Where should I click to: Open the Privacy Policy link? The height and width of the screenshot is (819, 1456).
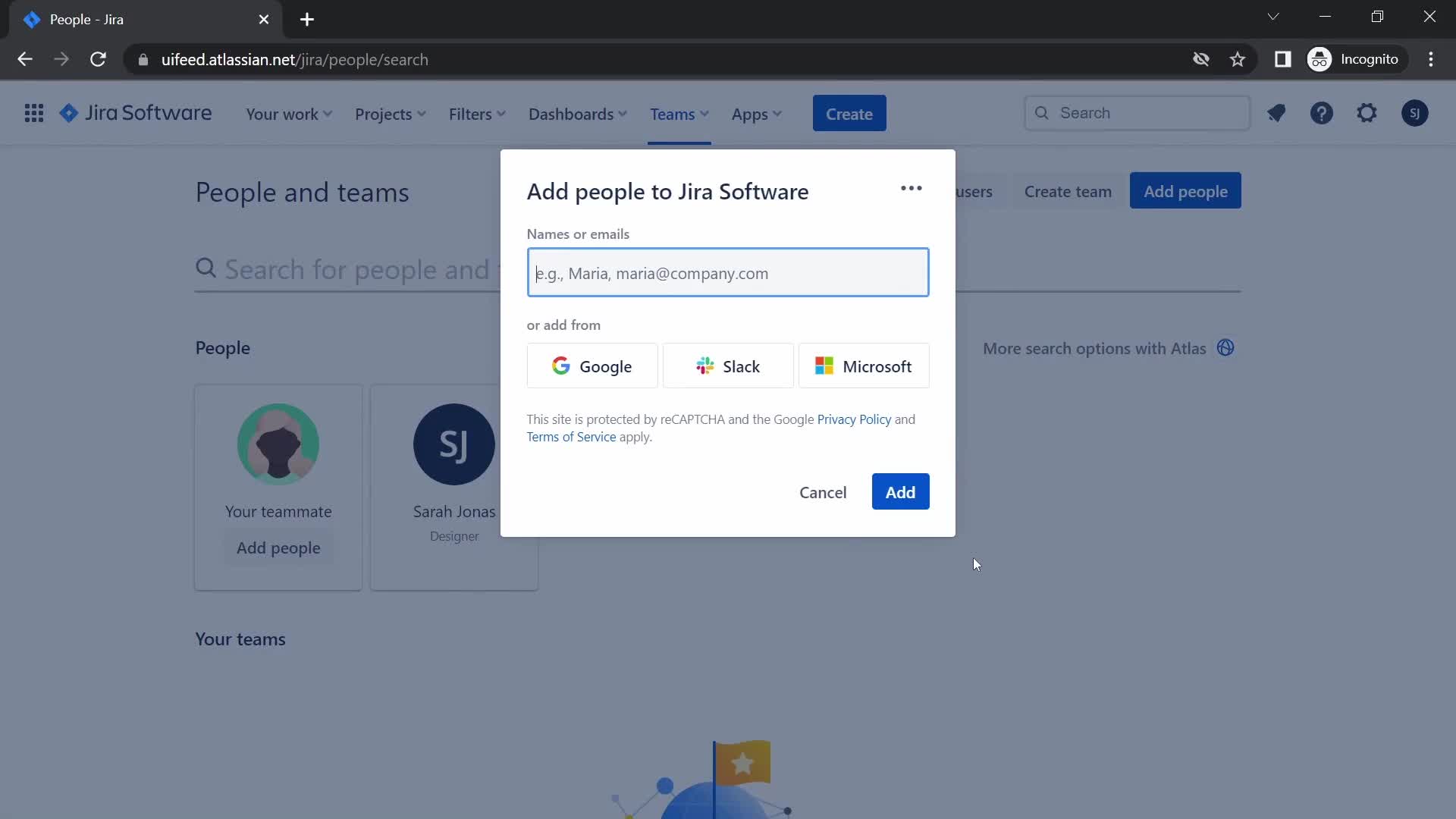tap(854, 419)
